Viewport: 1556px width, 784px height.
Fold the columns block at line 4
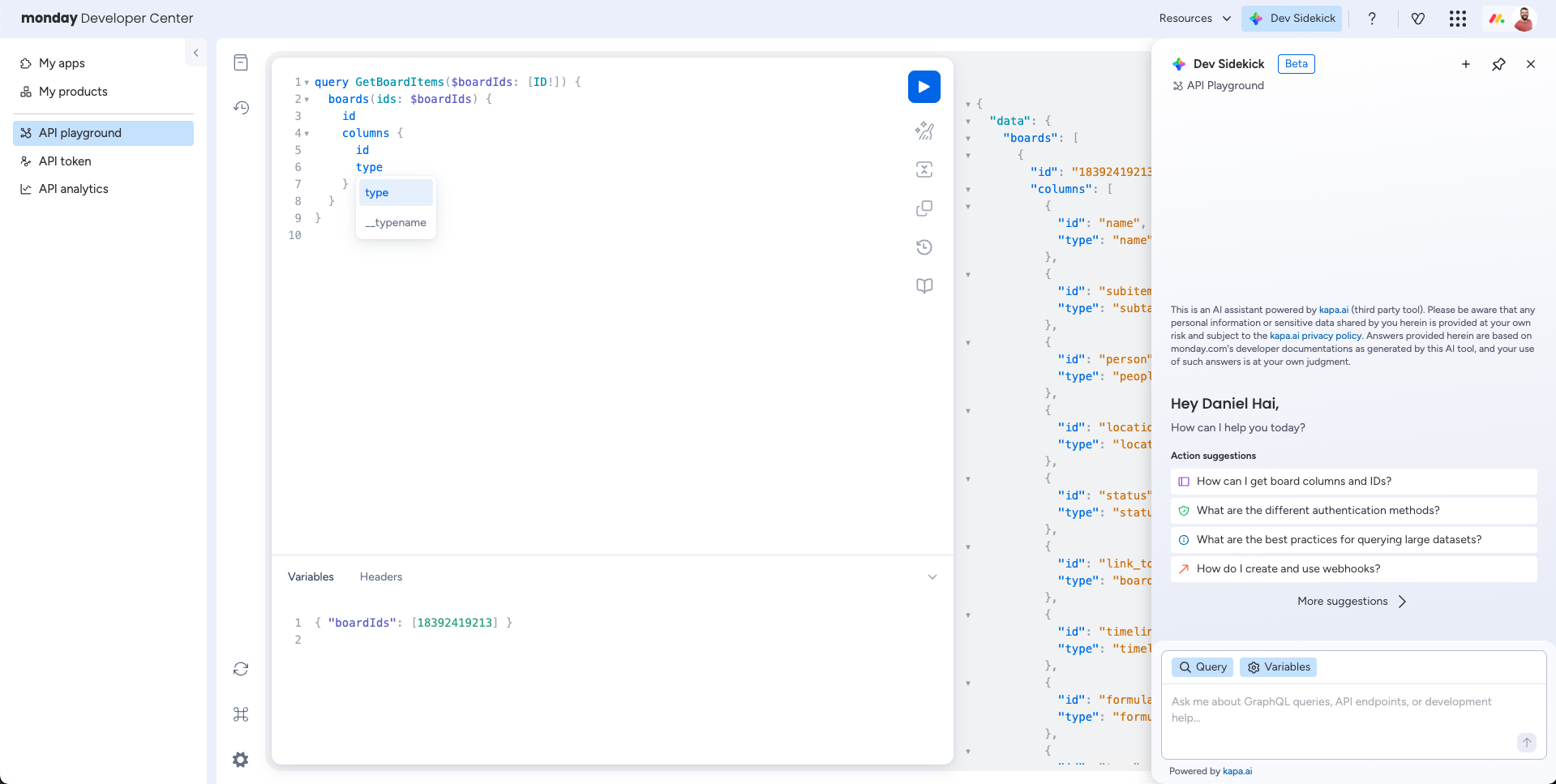tap(306, 134)
